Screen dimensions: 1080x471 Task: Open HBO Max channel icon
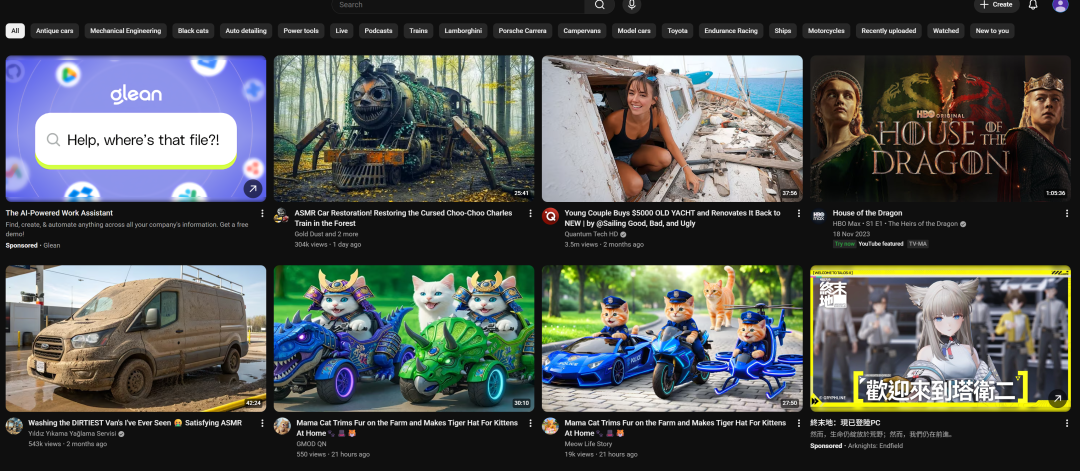(x=818, y=216)
